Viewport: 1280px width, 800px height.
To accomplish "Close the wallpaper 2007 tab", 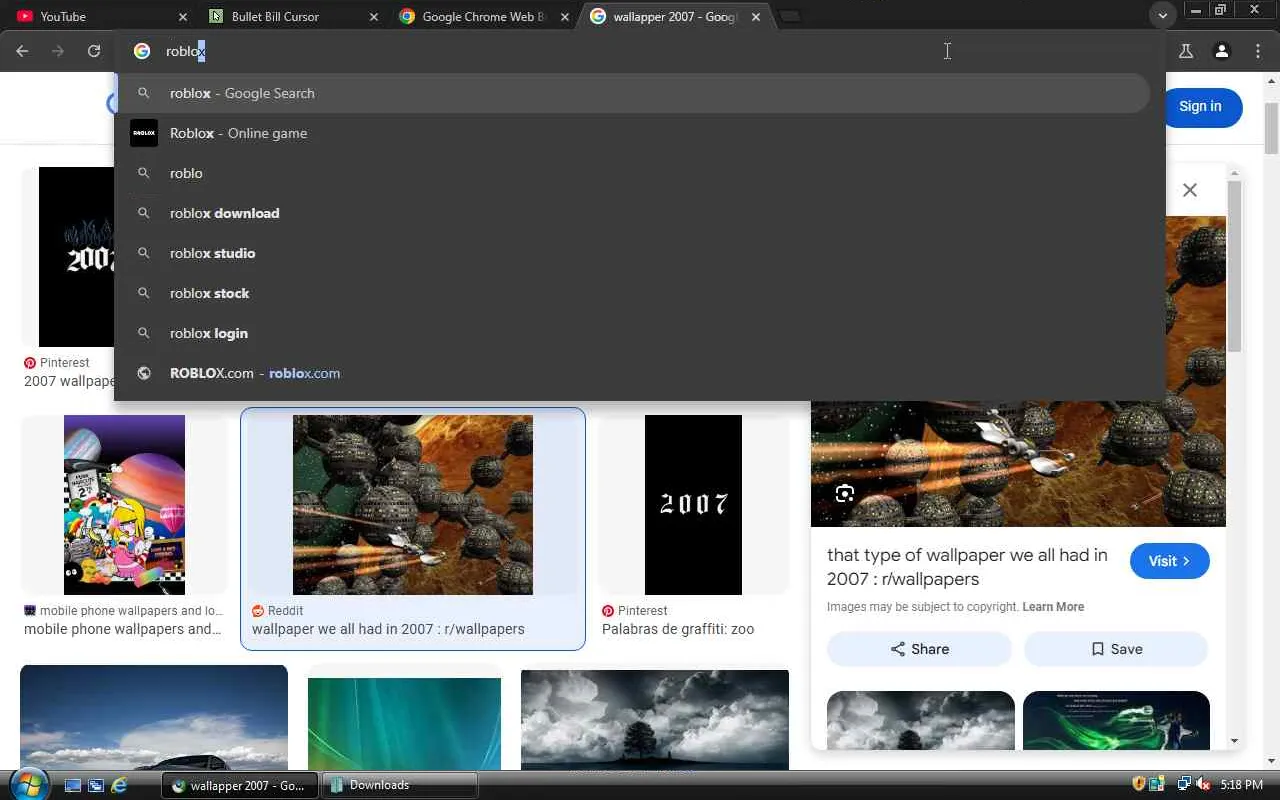I will [x=756, y=17].
